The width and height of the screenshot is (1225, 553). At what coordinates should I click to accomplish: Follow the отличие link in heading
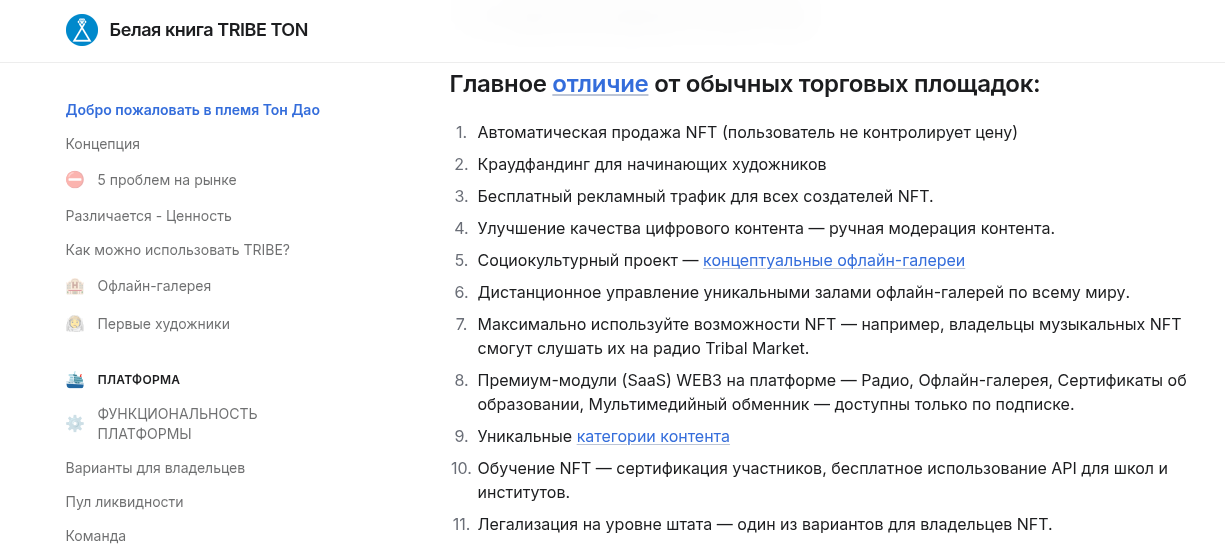pyautogui.click(x=600, y=84)
